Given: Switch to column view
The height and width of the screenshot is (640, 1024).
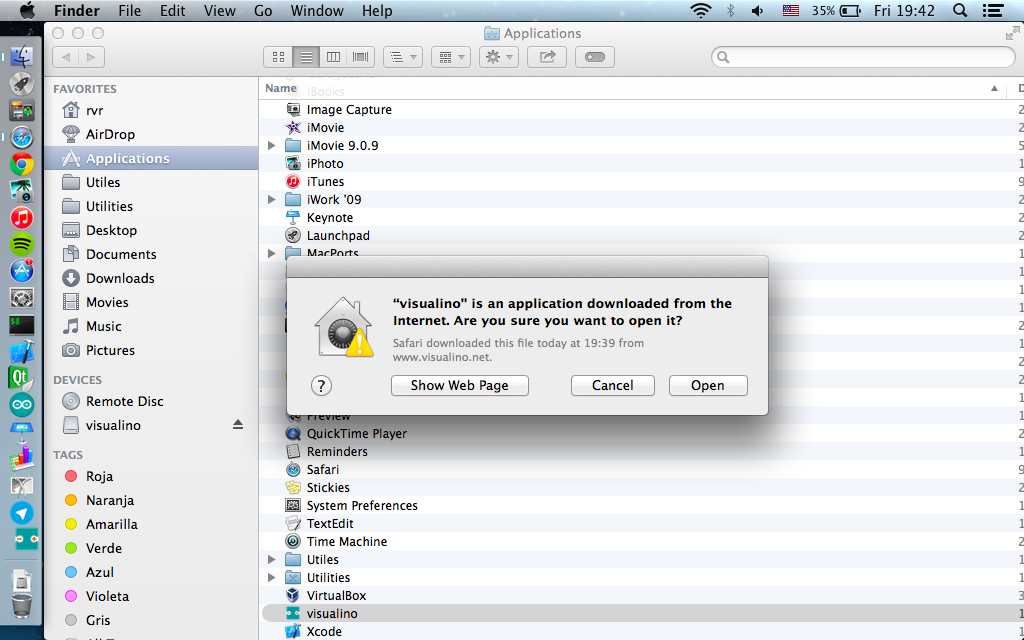Looking at the screenshot, I should click(333, 57).
